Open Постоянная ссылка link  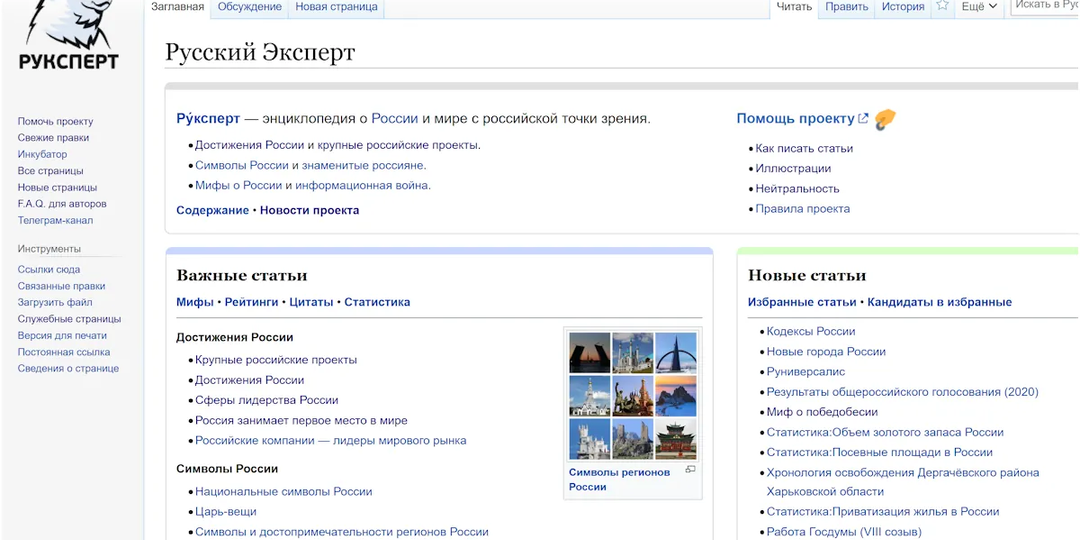[x=64, y=352]
